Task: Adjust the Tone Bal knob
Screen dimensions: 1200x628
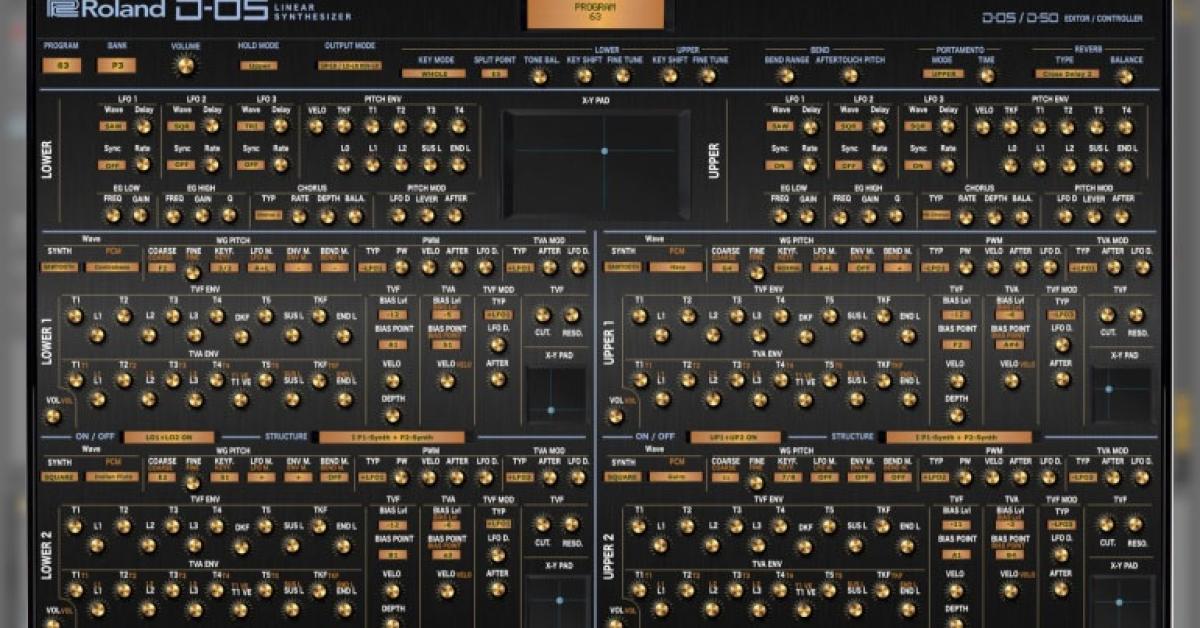Action: point(539,76)
